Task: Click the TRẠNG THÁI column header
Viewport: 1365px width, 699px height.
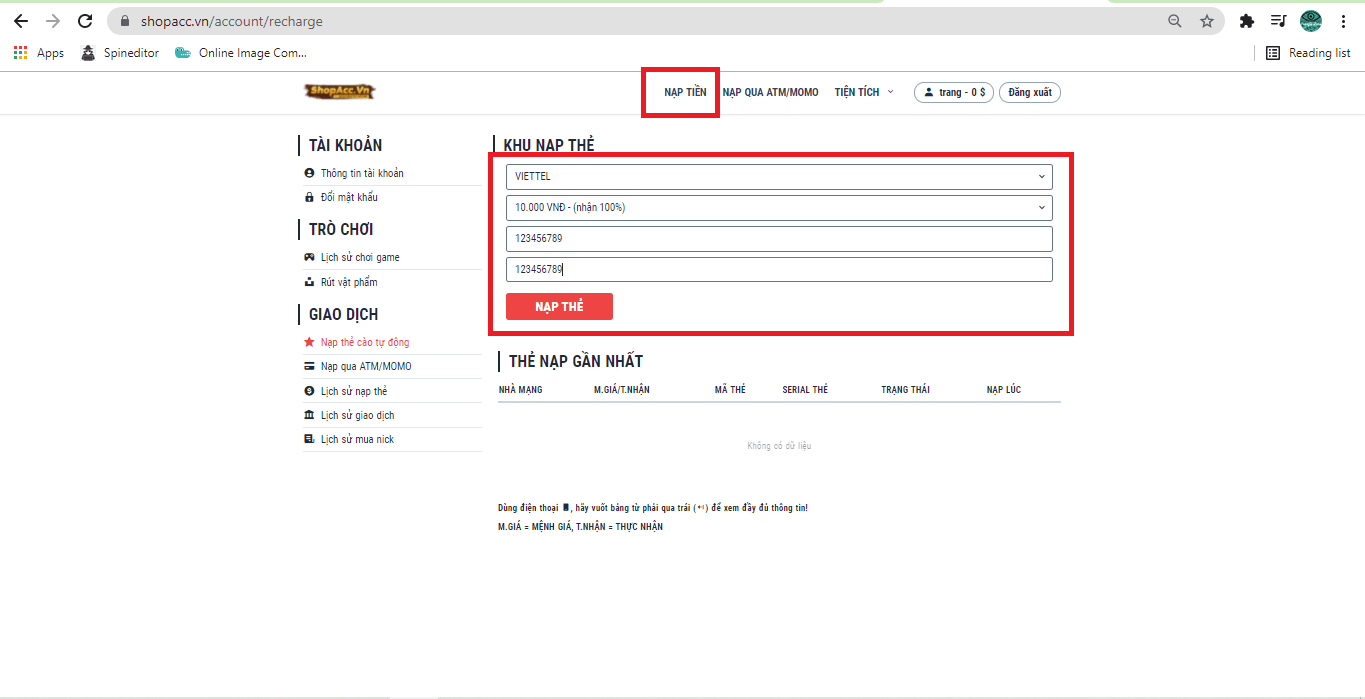Action: (905, 390)
